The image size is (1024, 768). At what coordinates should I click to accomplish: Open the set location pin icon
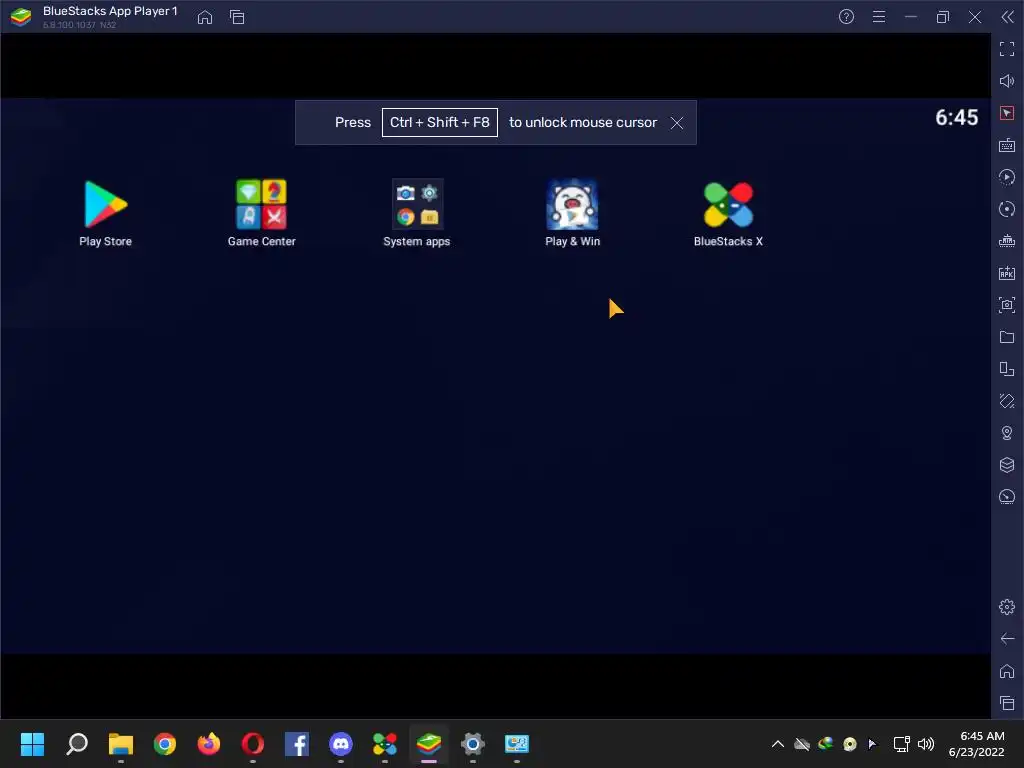point(1007,433)
